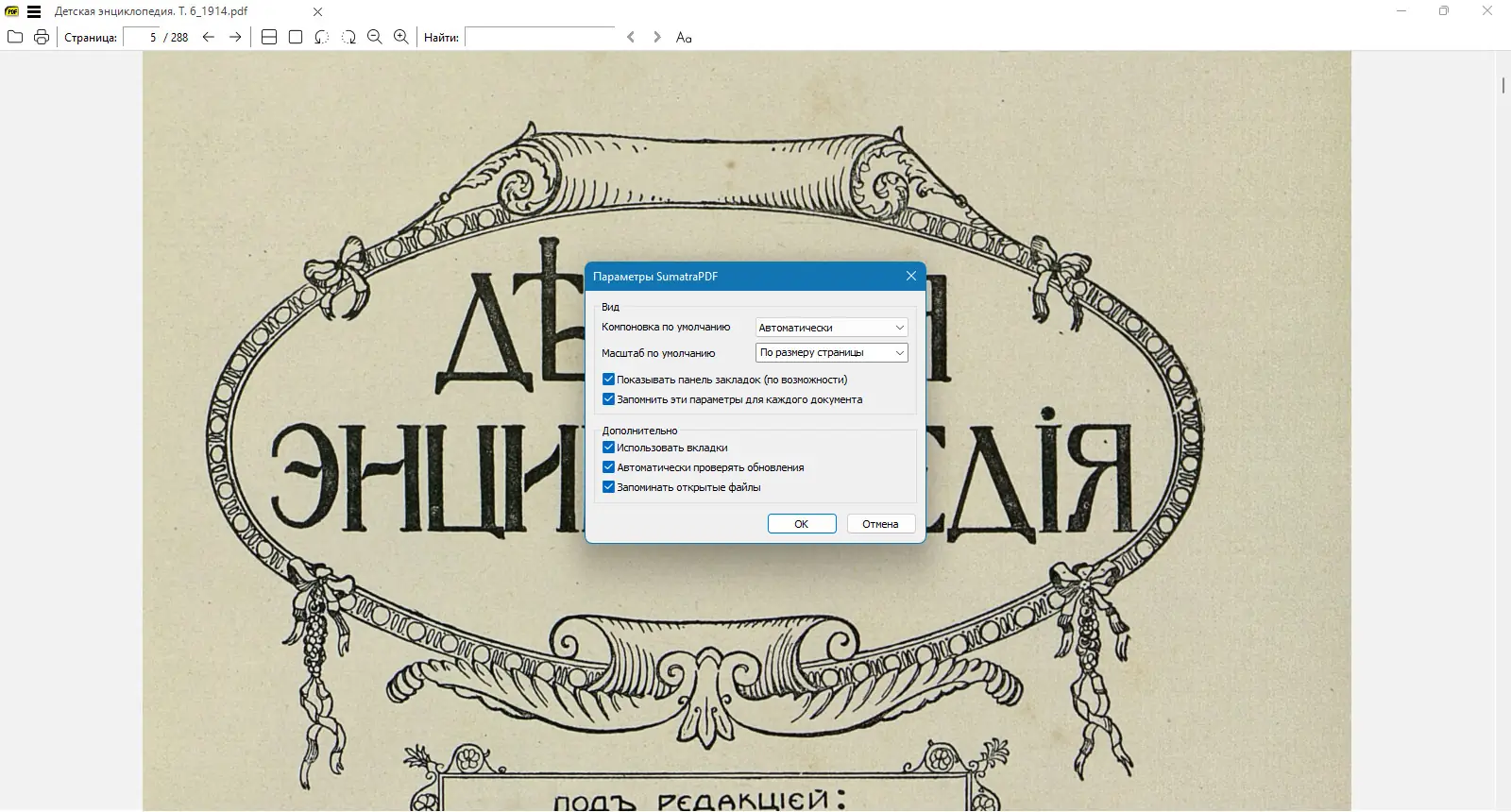The image size is (1511, 812).
Task: Click the total pages text / 288
Action: tap(176, 38)
